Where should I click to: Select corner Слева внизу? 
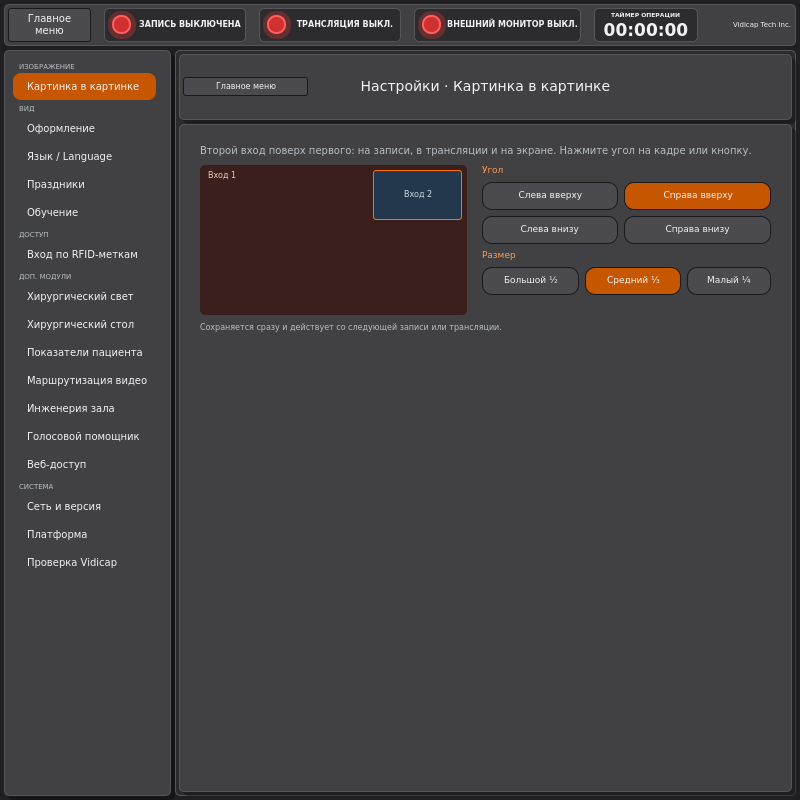pyautogui.click(x=549, y=230)
